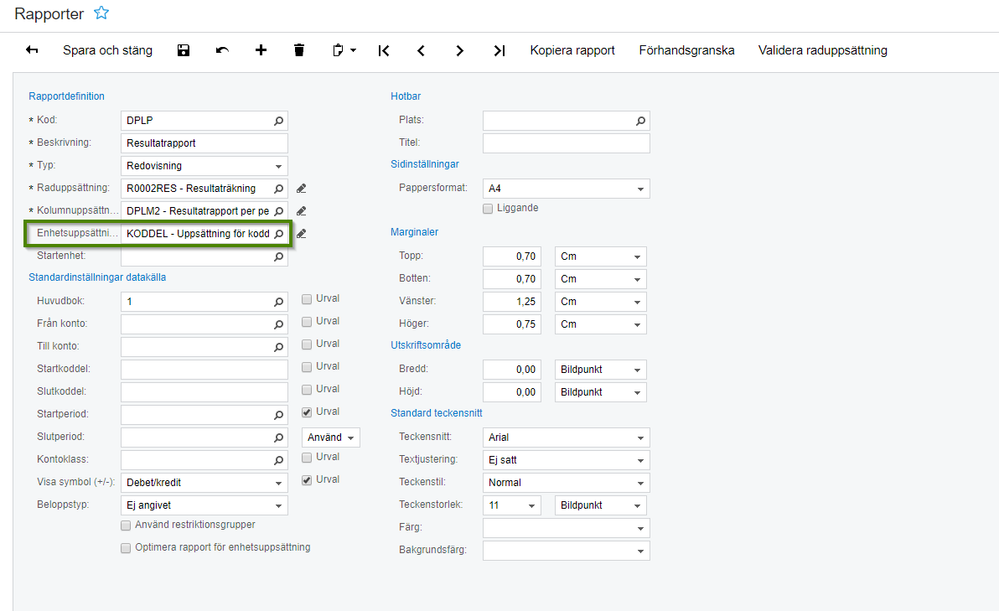Click Kopiera rapport in toolbar

(572, 50)
